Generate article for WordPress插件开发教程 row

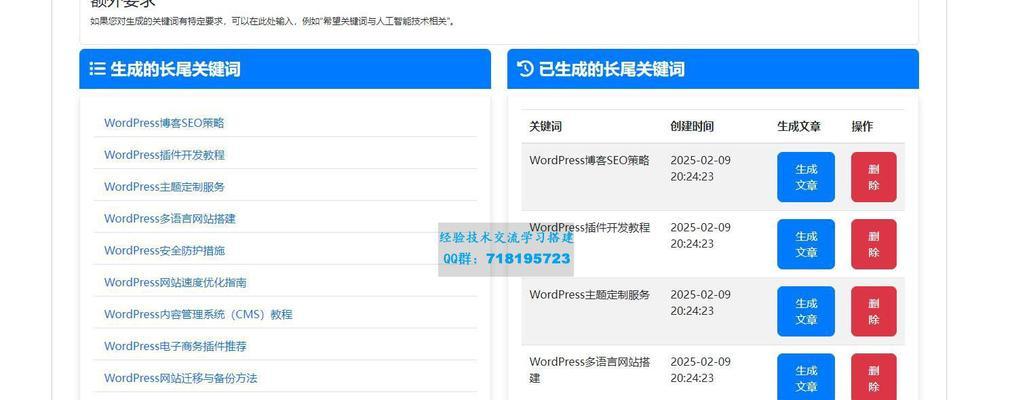pyautogui.click(x=805, y=244)
